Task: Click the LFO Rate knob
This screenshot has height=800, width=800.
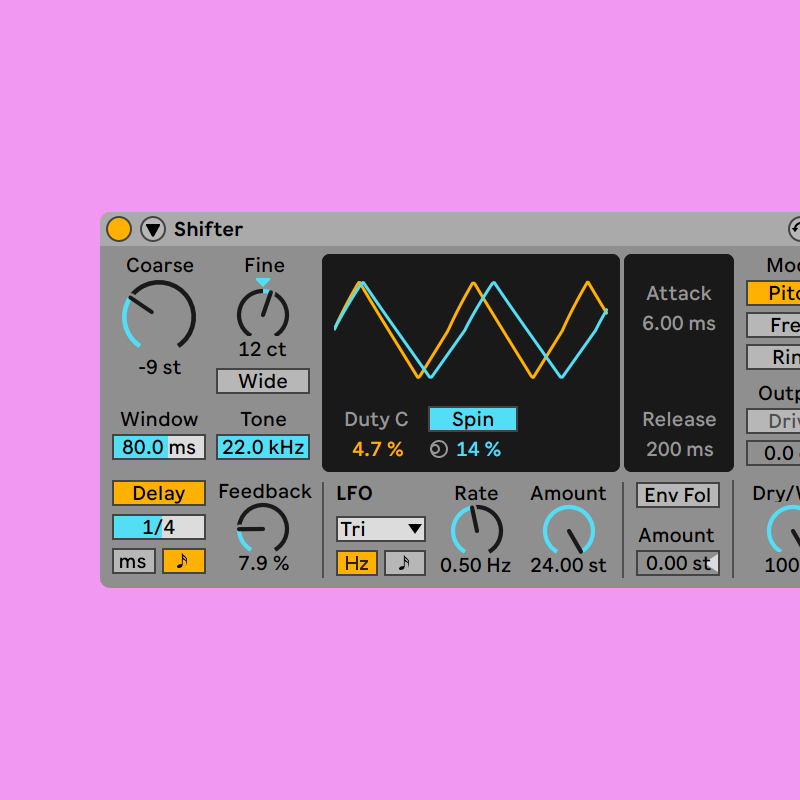Action: 476,529
